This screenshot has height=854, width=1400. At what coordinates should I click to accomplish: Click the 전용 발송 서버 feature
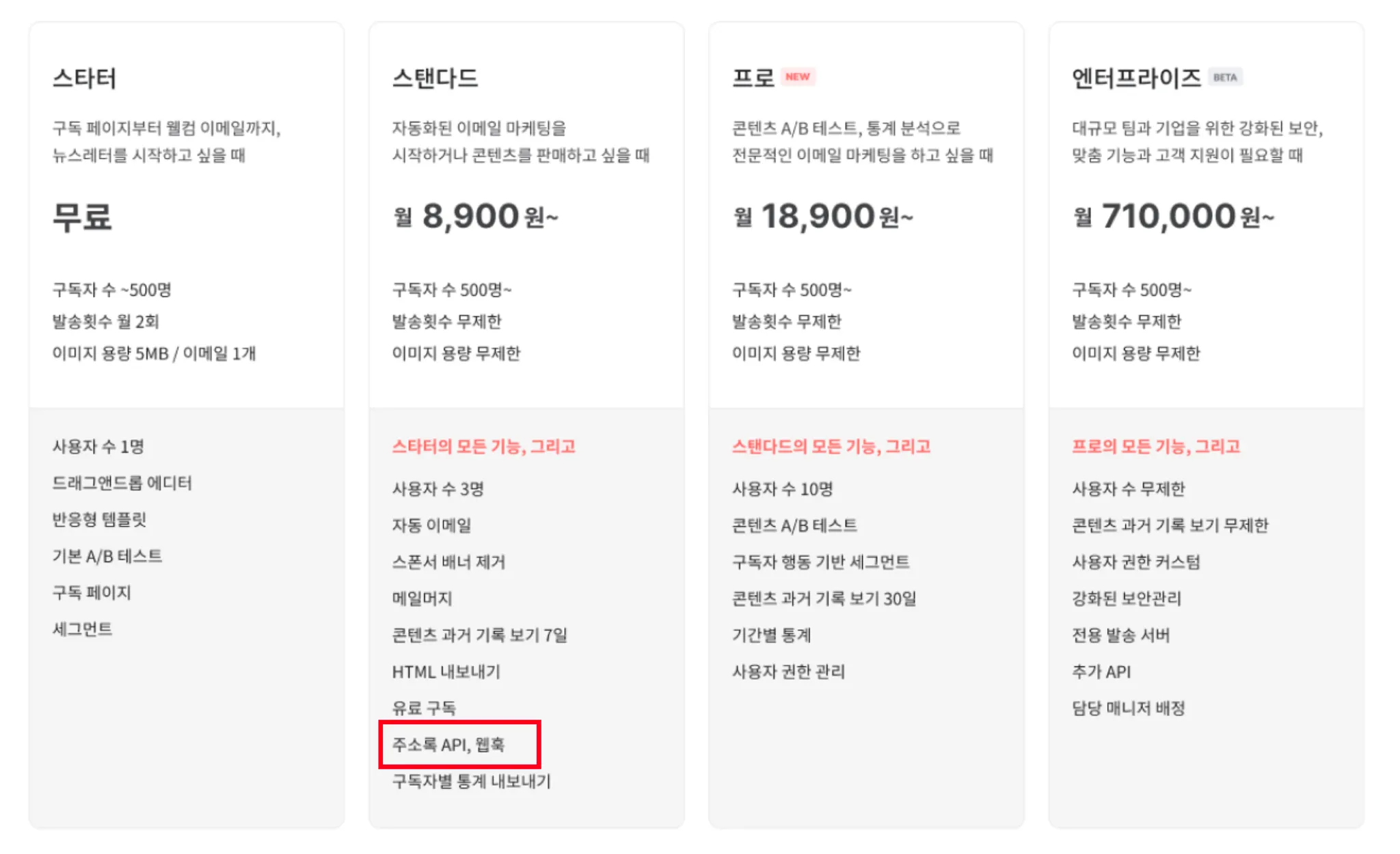(x=1120, y=635)
